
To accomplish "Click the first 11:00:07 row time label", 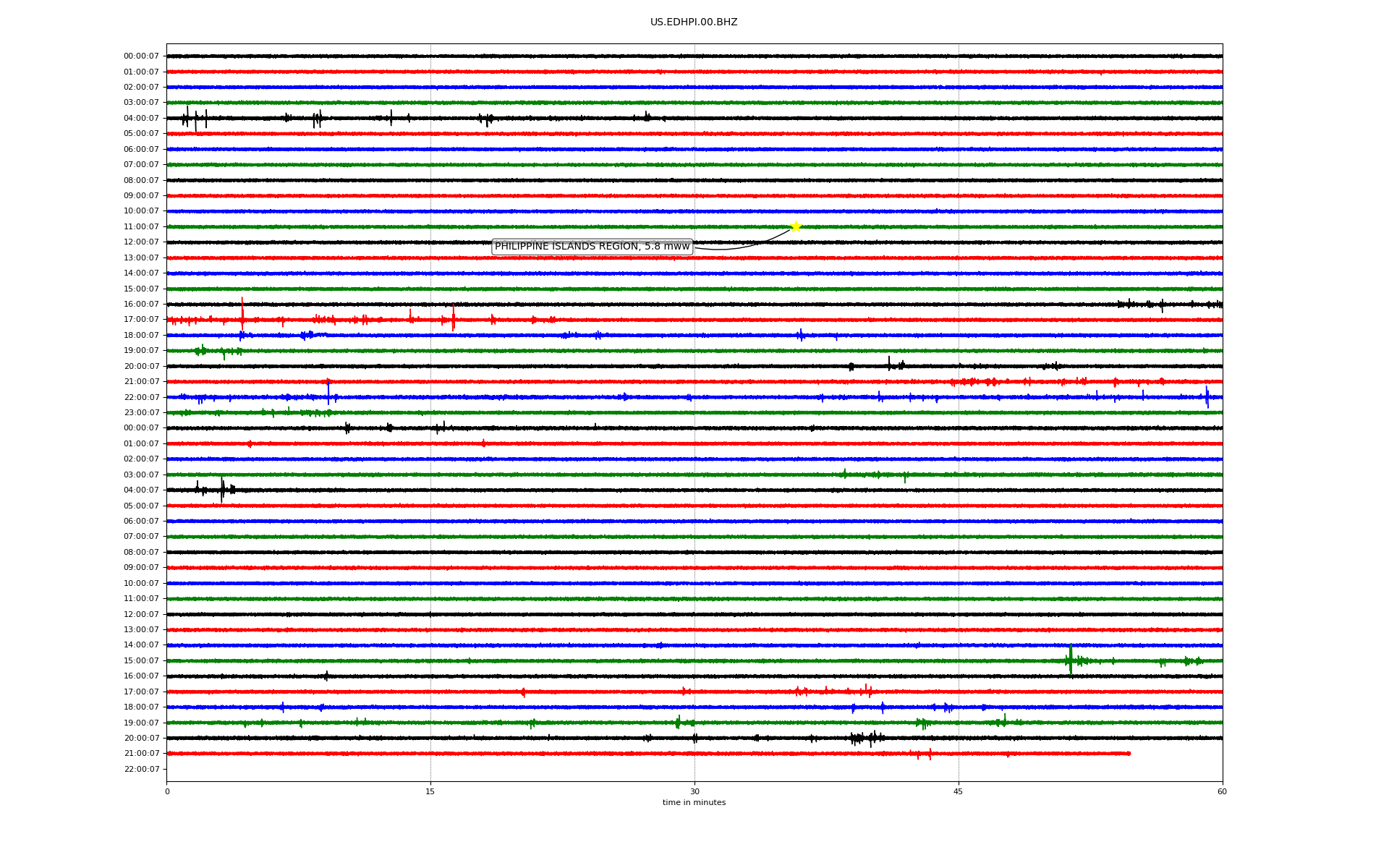I will (141, 227).
